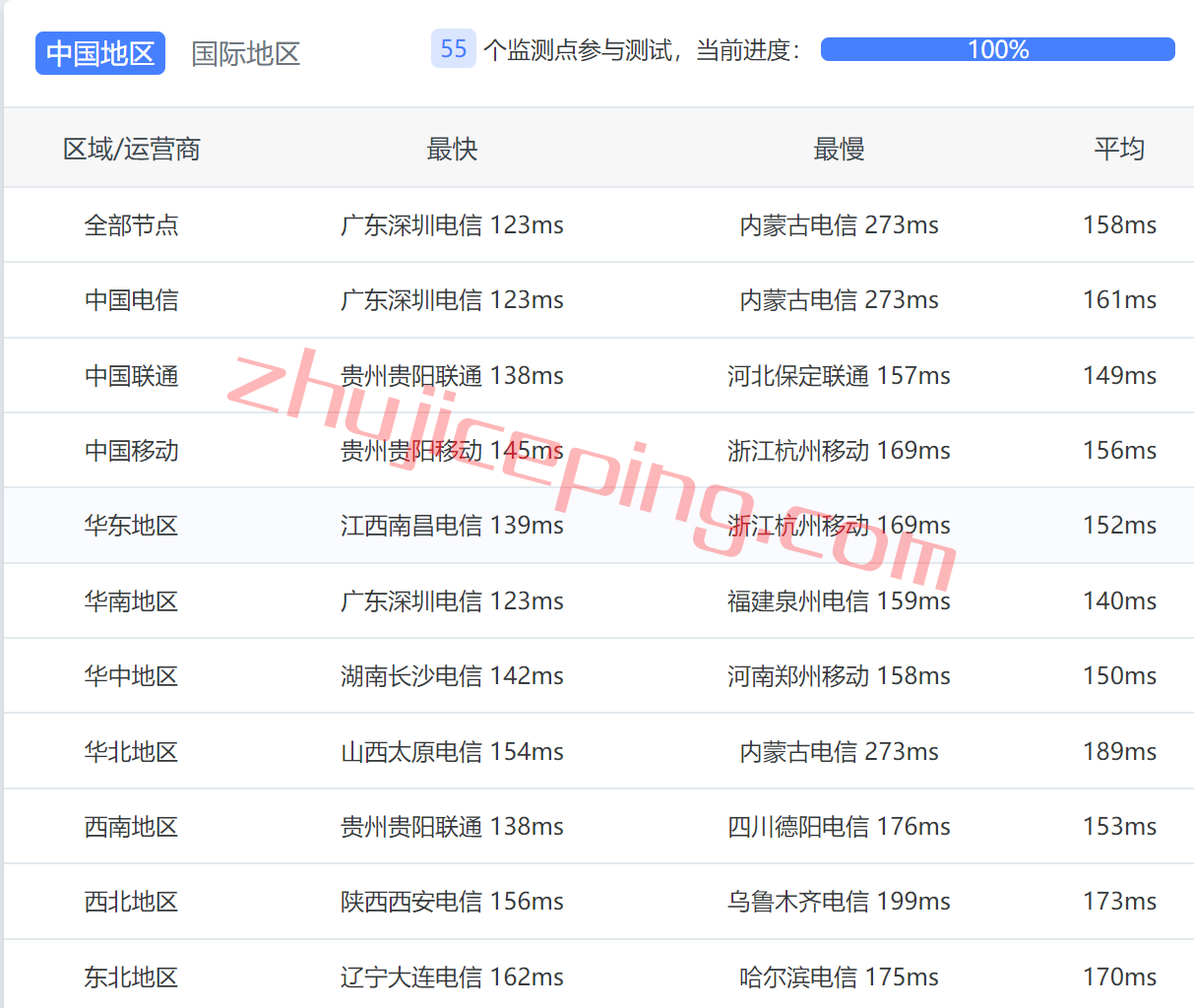Click the 153ms average value
This screenshot has height=1008, width=1194.
1119,826
